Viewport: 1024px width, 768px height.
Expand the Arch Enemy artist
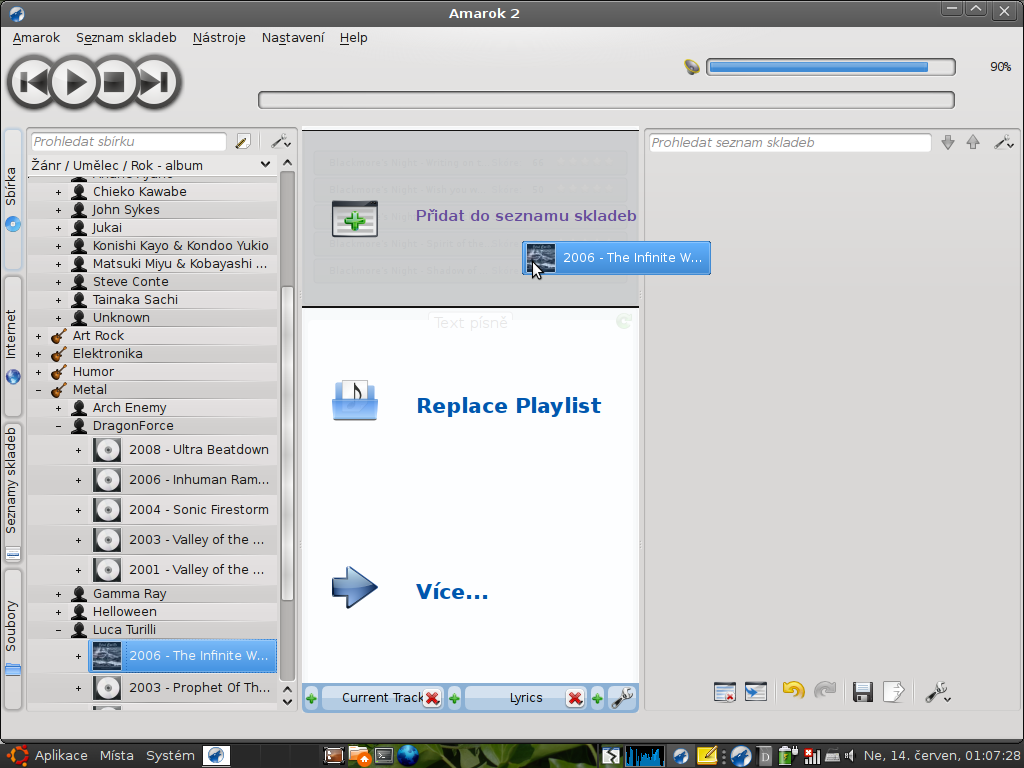point(58,408)
